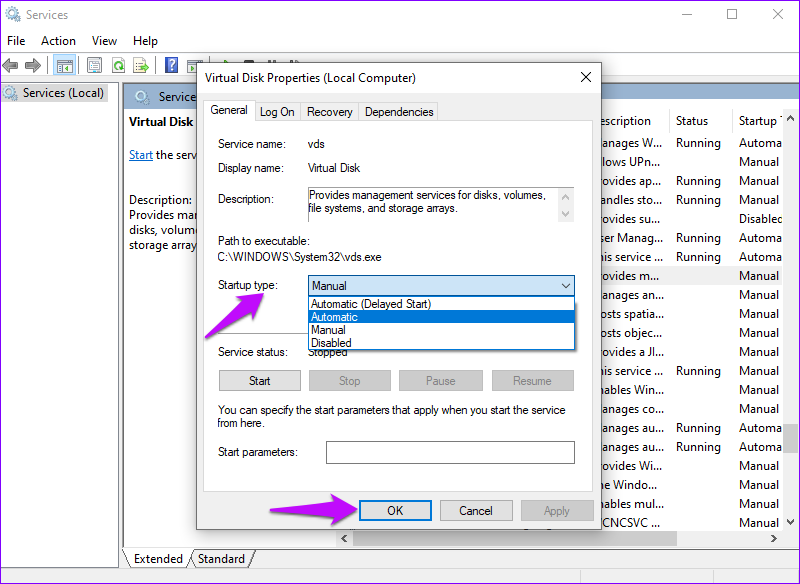Click the greyed-out Pause button
This screenshot has width=800, height=584.
tap(441, 380)
